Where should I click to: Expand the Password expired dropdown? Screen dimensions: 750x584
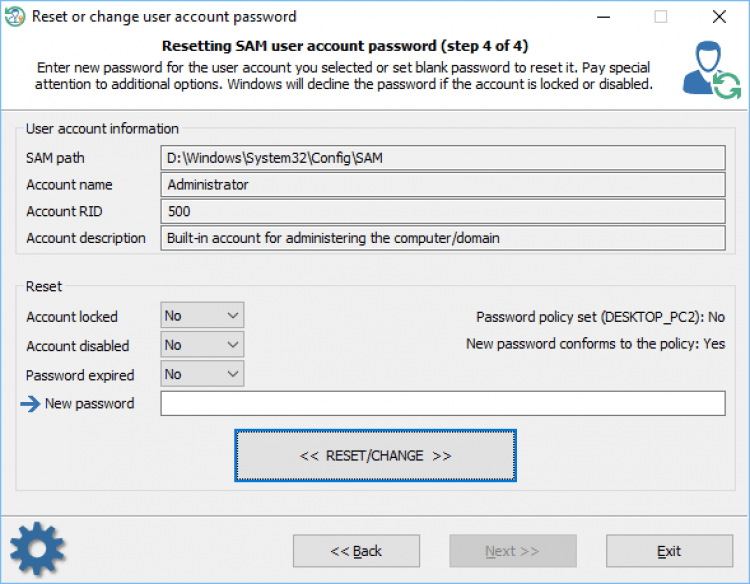pyautogui.click(x=202, y=374)
